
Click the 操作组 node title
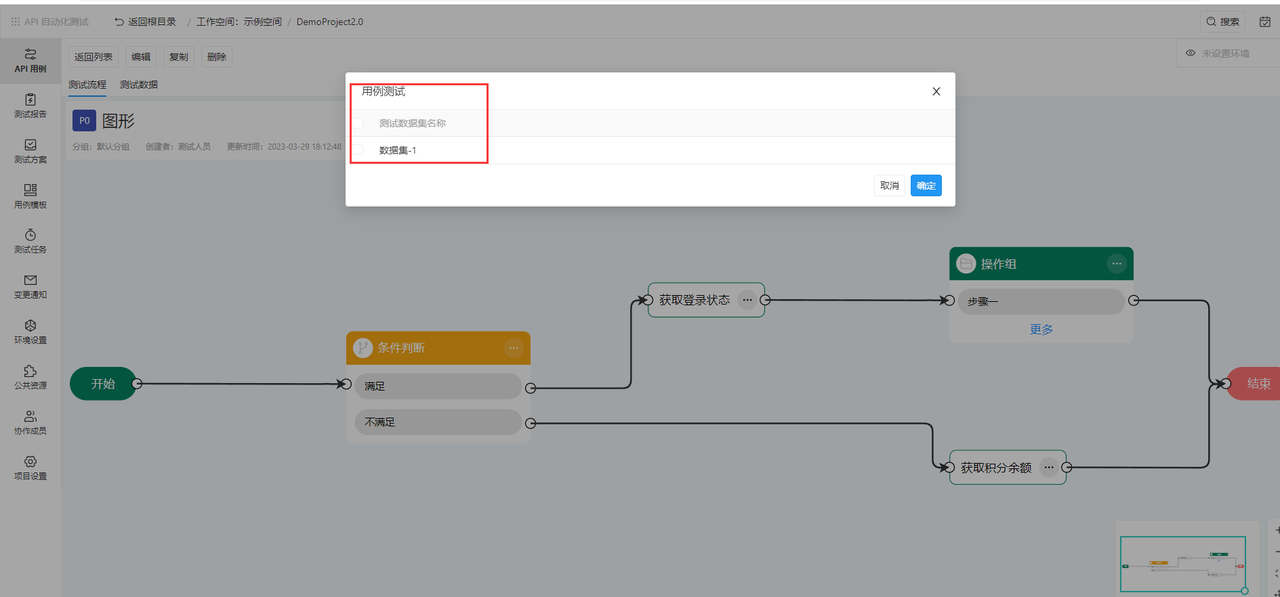click(x=999, y=264)
